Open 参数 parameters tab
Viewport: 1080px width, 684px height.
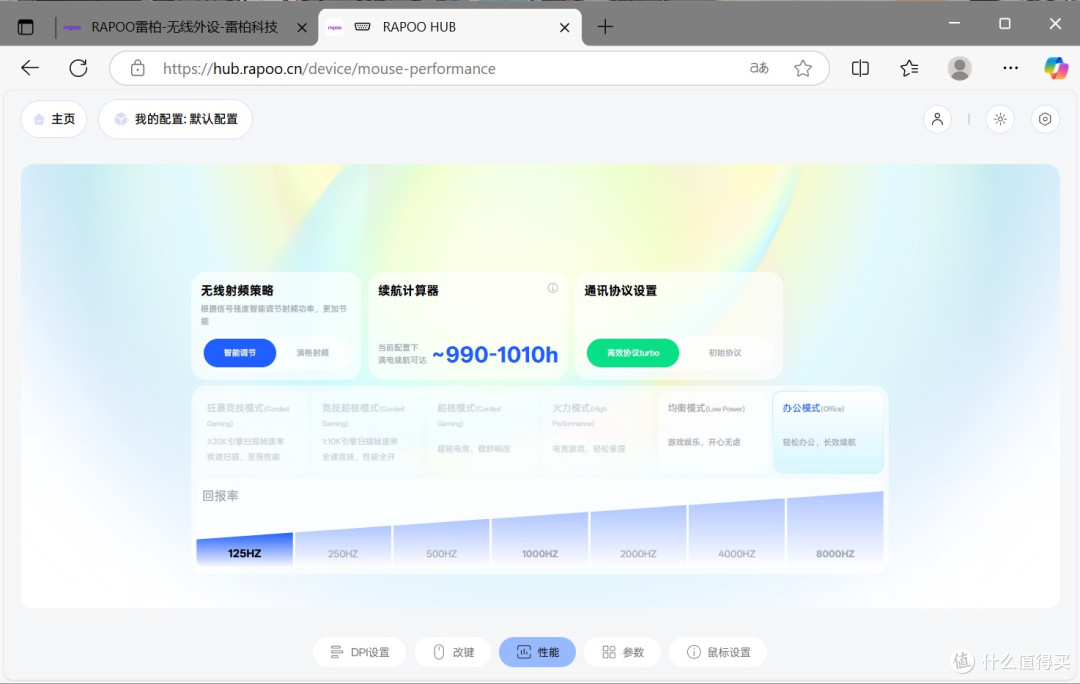pos(623,652)
